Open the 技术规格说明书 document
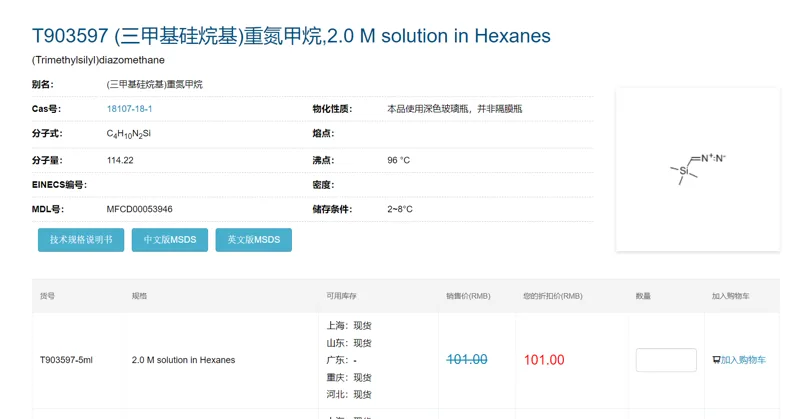Screen dimensions: 800x419 point(81,240)
